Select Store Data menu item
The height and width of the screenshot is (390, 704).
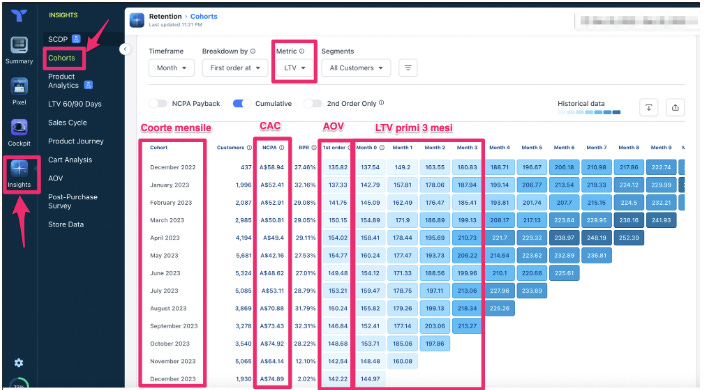pyautogui.click(x=66, y=224)
